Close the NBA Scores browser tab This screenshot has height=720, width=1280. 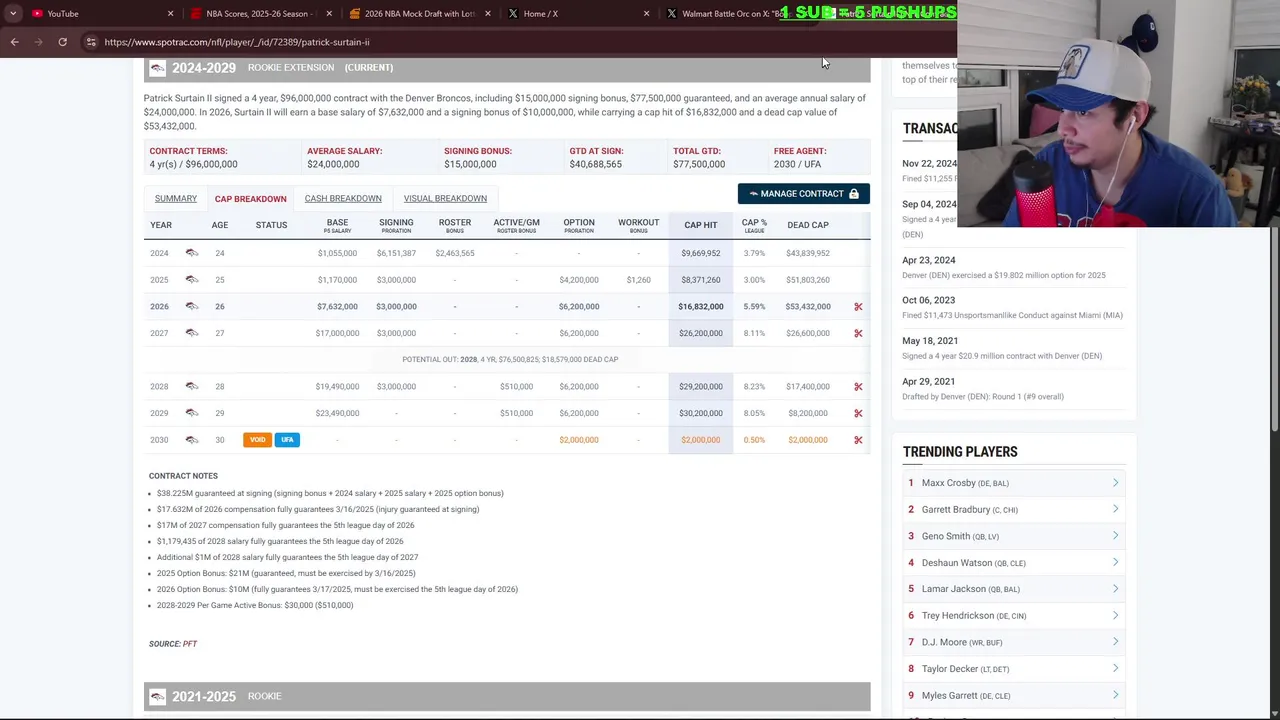pyautogui.click(x=329, y=13)
